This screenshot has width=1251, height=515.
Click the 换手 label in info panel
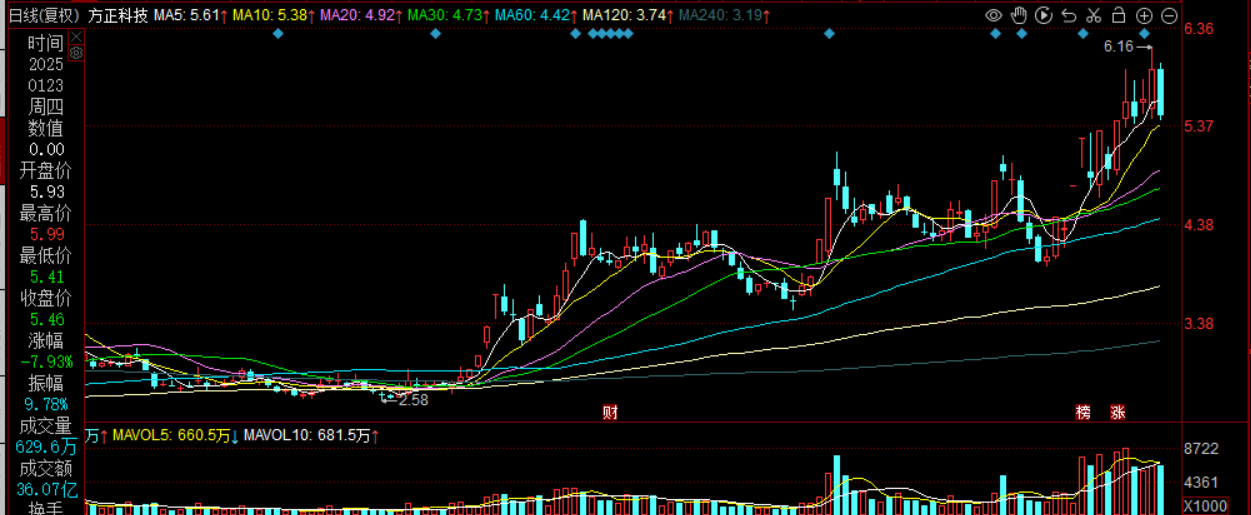(45, 508)
